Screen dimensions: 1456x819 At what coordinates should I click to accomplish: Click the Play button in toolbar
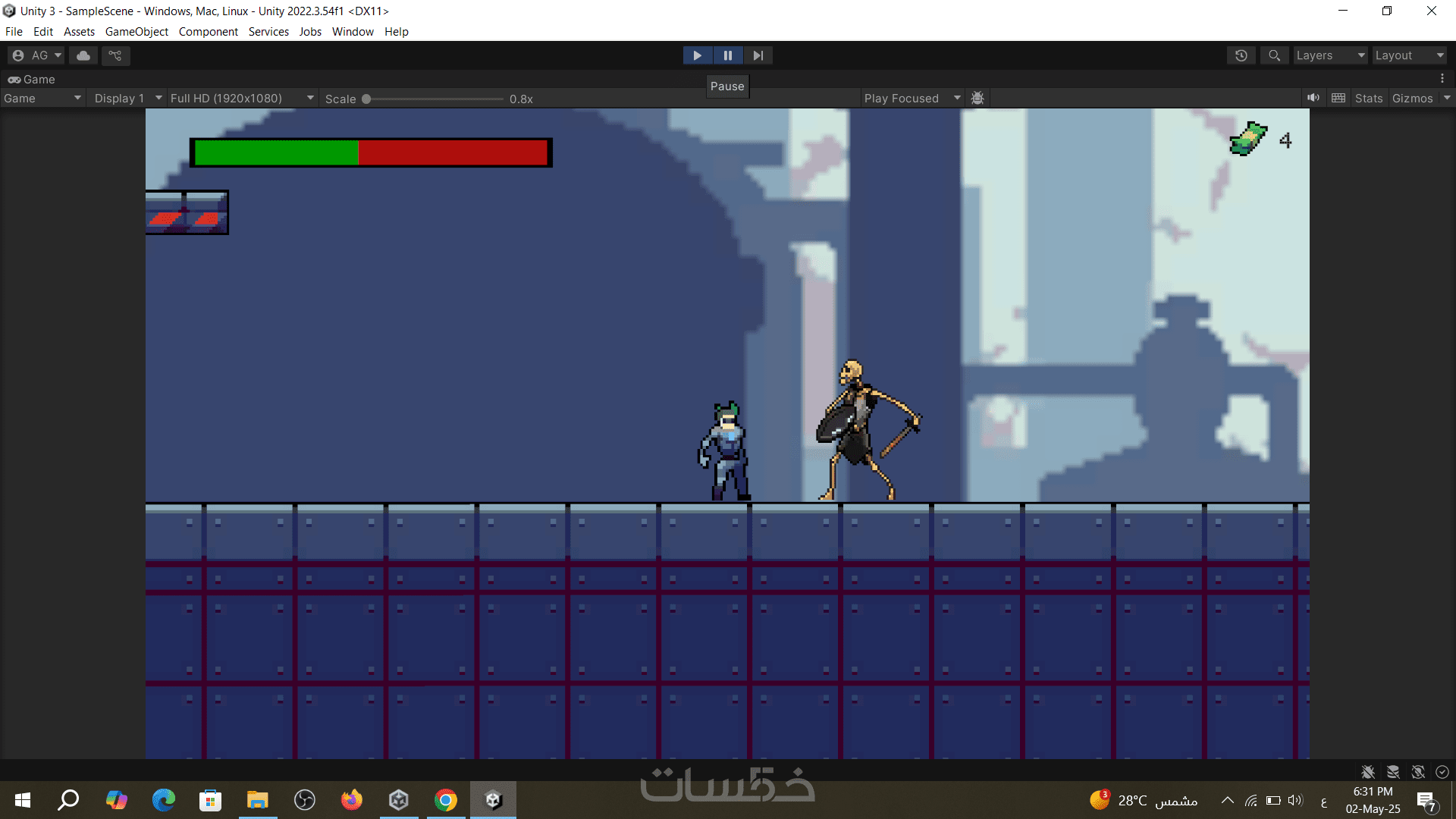point(697,55)
